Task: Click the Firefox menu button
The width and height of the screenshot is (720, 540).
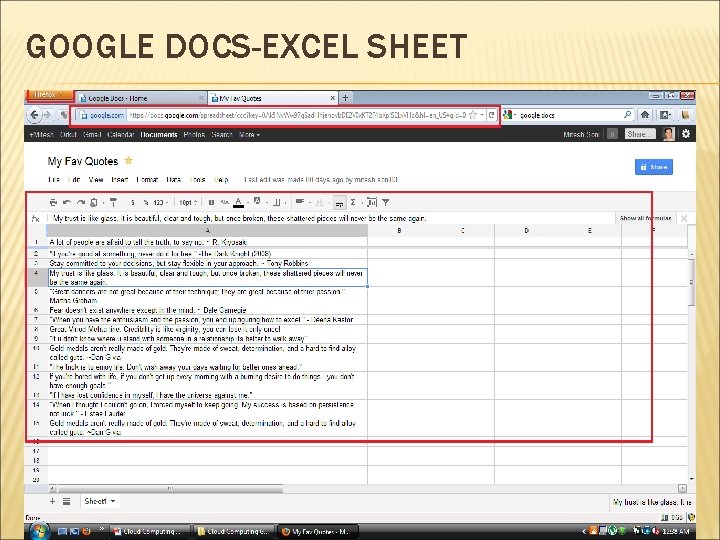Action: coord(50,95)
